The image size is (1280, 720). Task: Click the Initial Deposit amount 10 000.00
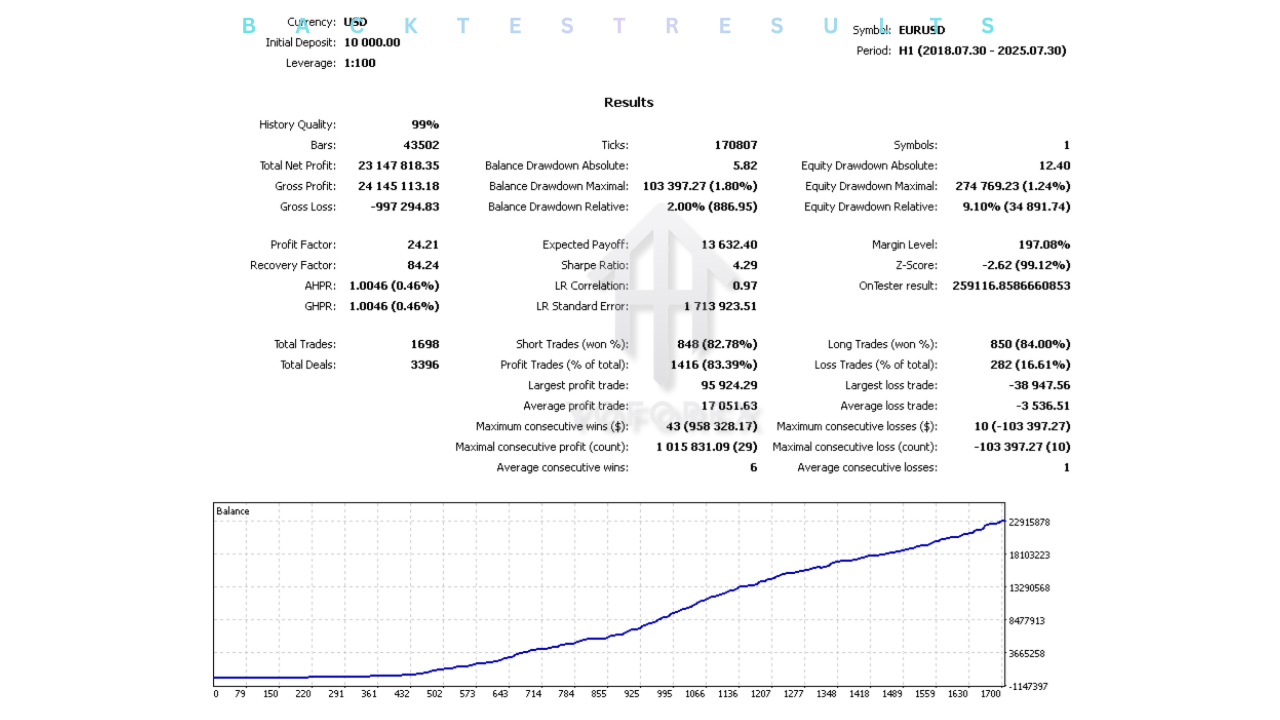(x=372, y=42)
